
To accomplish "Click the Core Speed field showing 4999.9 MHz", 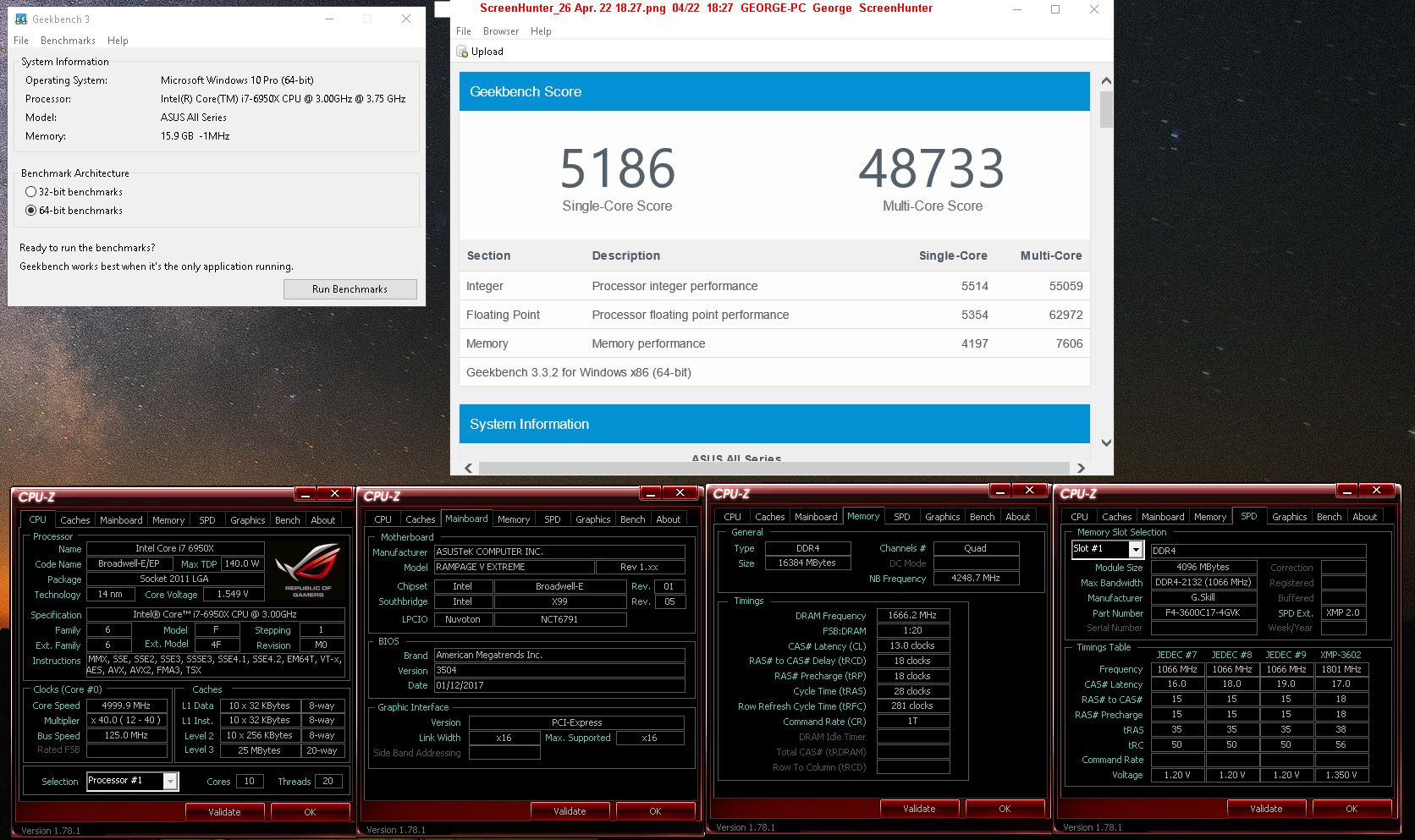I will coord(126,705).
